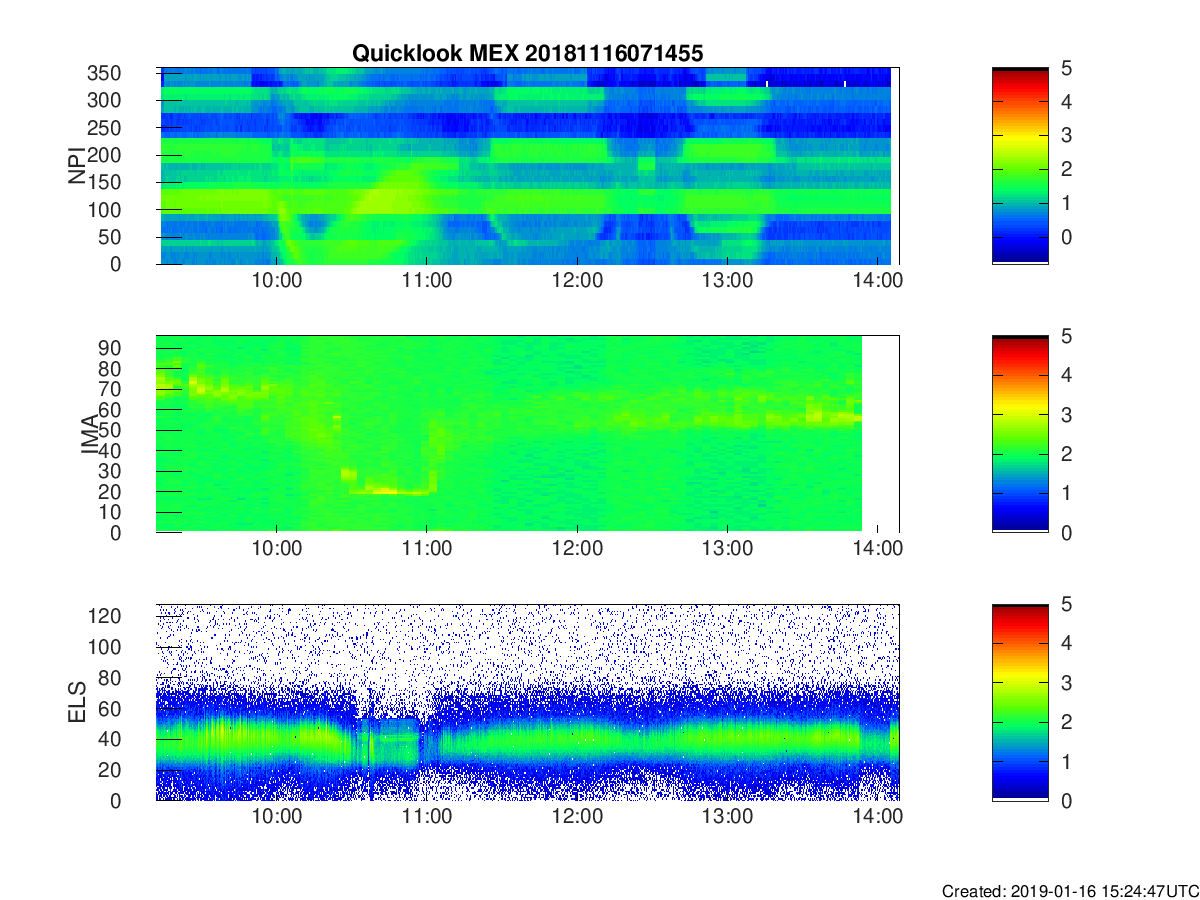Click the 14:00 tick under the IMA plot
The width and height of the screenshot is (1200, 900).
(877, 548)
